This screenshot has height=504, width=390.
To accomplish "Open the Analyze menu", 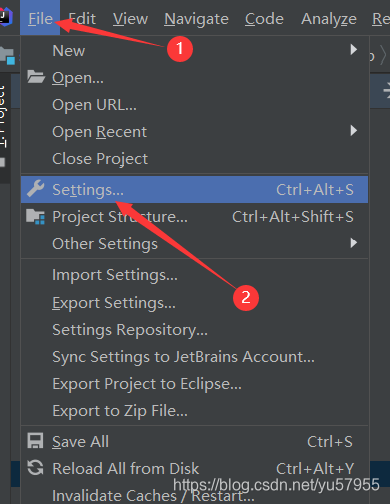I will click(329, 19).
